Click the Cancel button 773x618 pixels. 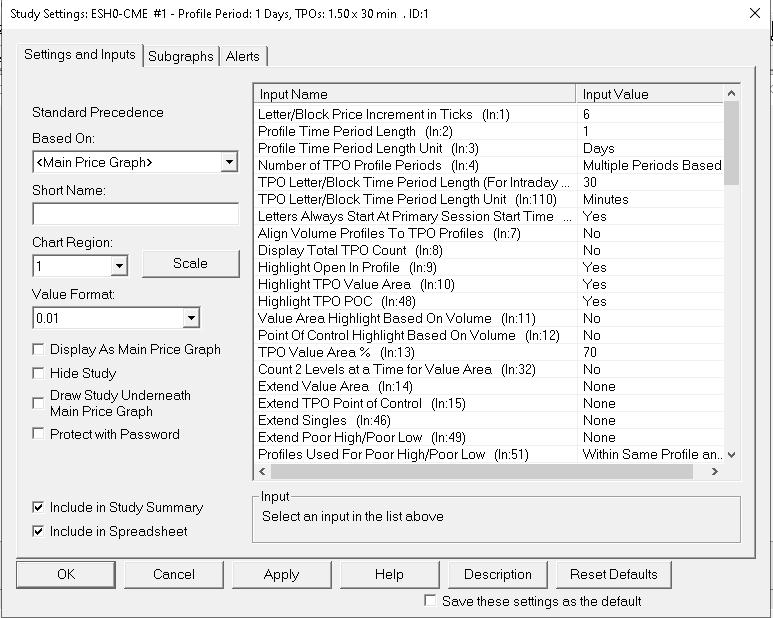[x=174, y=575]
